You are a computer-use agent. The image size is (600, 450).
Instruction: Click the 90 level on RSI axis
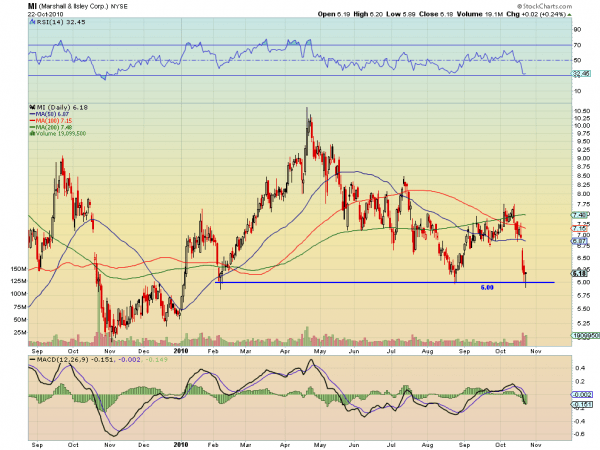(577, 30)
